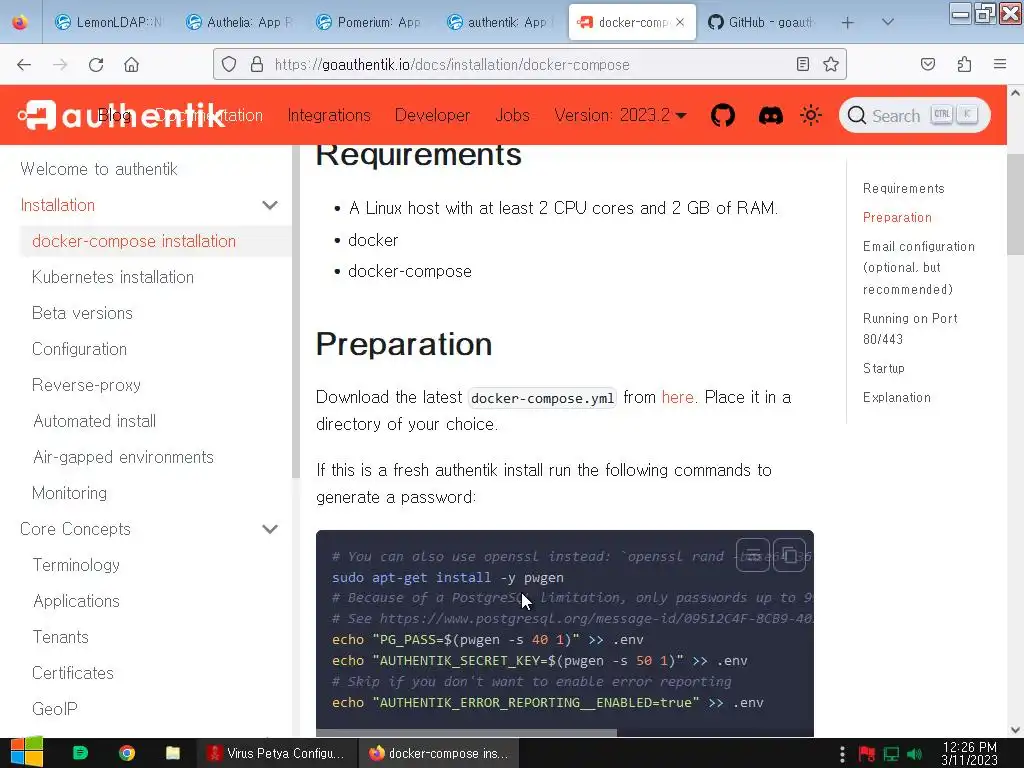The height and width of the screenshot is (768, 1024).
Task: Show hidden tray icons dots
Action: pos(842,754)
